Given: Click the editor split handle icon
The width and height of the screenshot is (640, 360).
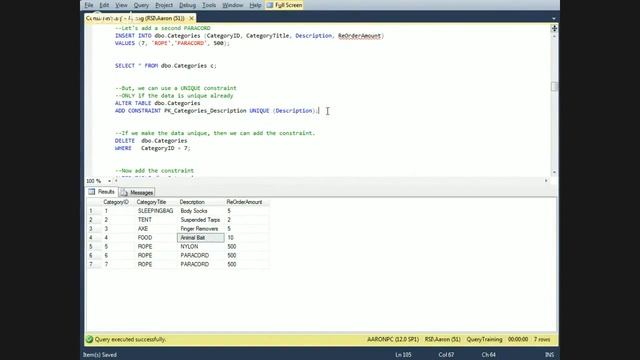Looking at the screenshot, I should (554, 28).
